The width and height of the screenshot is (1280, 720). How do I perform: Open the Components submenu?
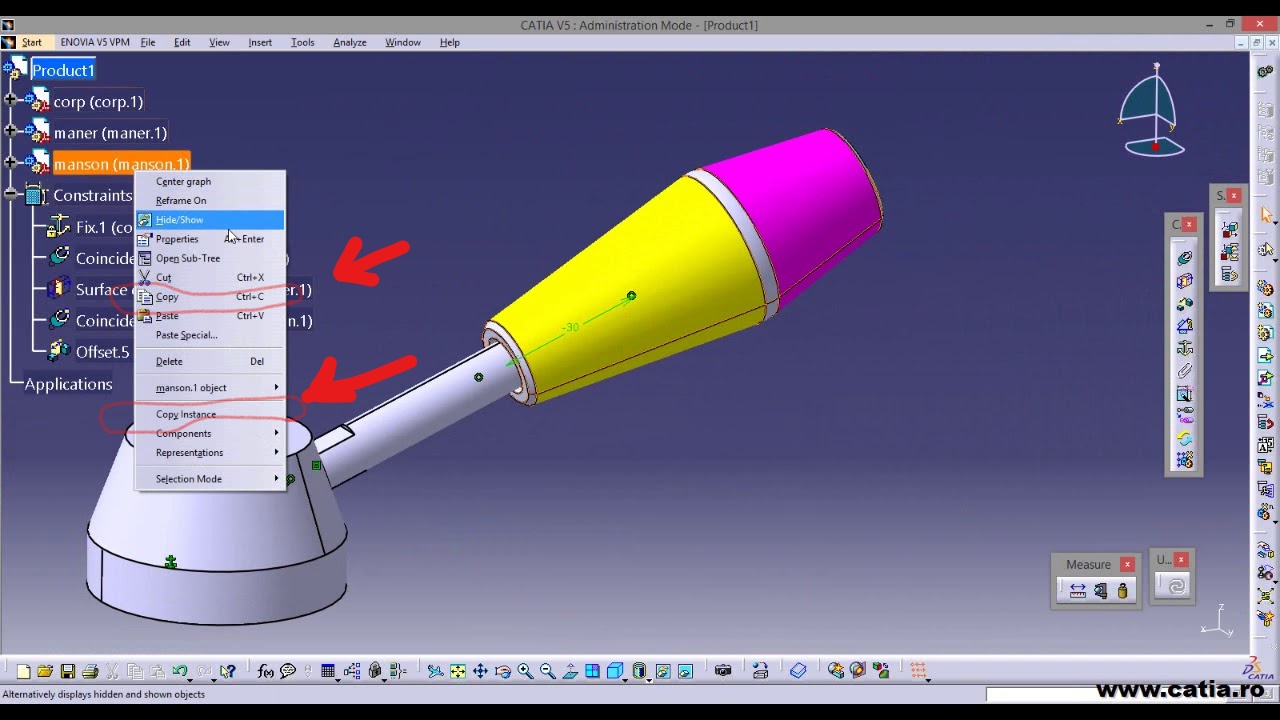[x=210, y=434]
